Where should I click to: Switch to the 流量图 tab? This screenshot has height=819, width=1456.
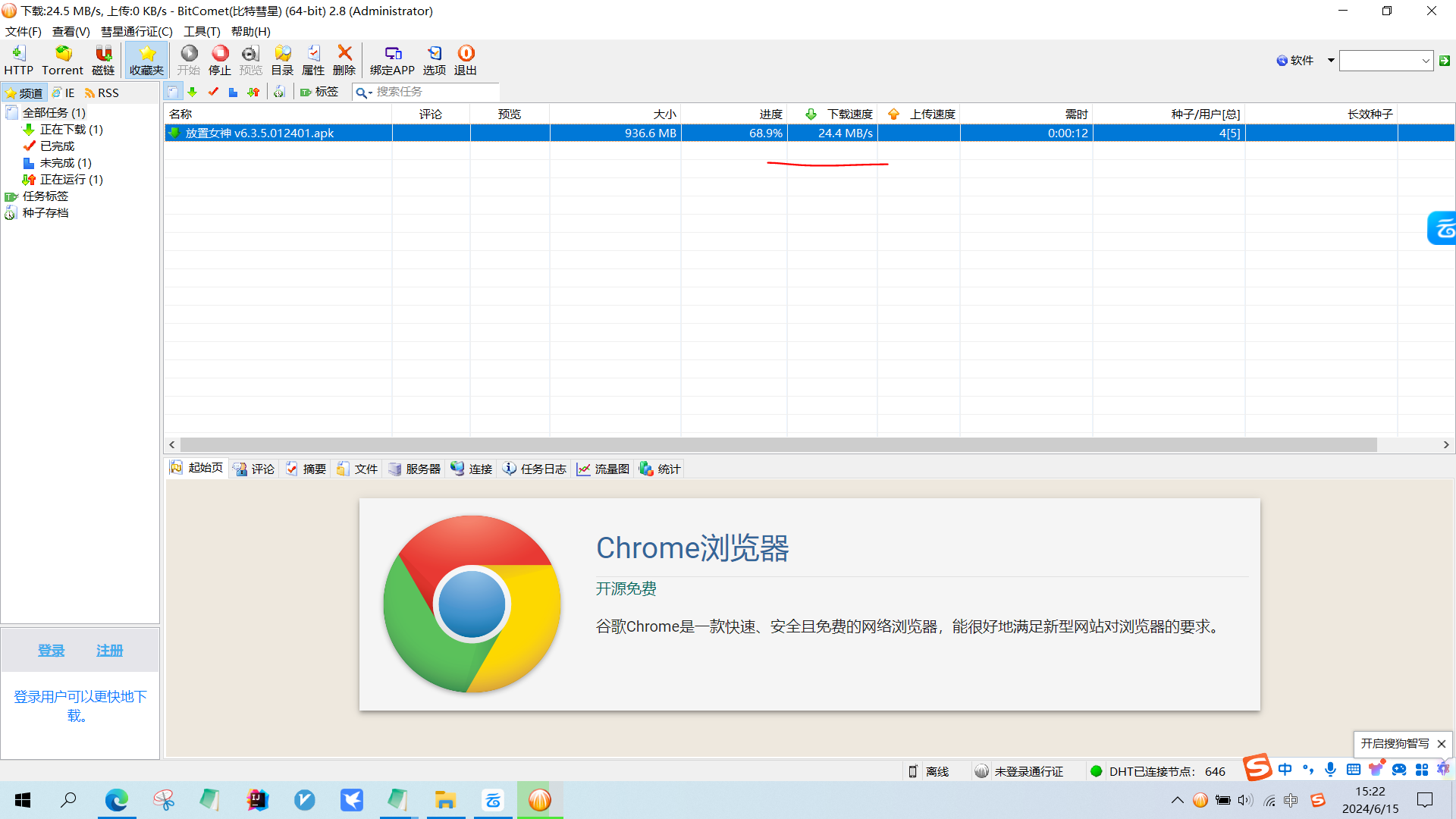[x=604, y=469]
